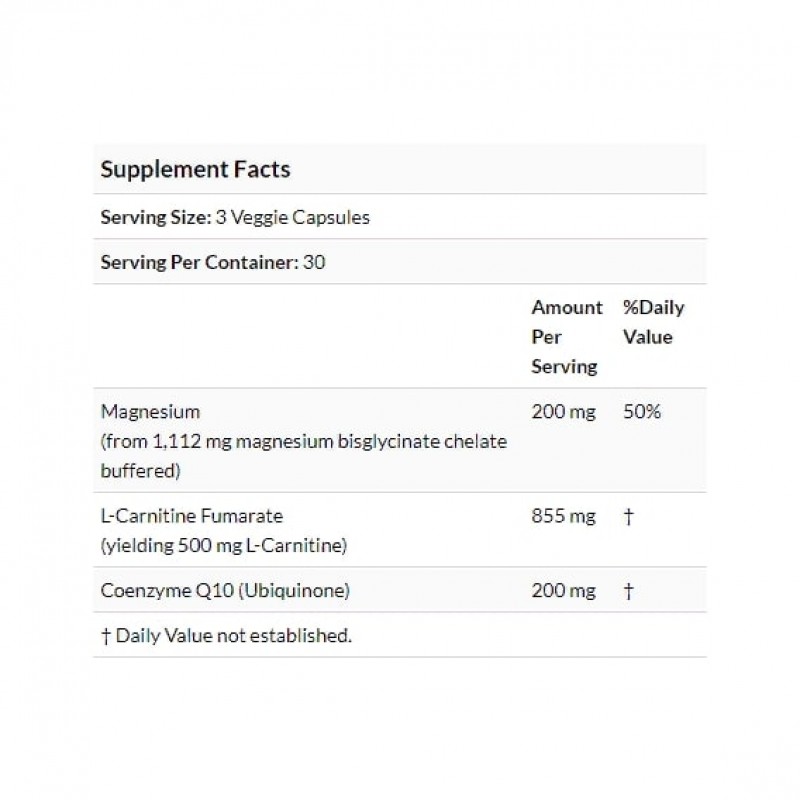This screenshot has width=800, height=800.
Task: Select the magnesium bisglycinate chelate source note
Action: click(x=303, y=455)
